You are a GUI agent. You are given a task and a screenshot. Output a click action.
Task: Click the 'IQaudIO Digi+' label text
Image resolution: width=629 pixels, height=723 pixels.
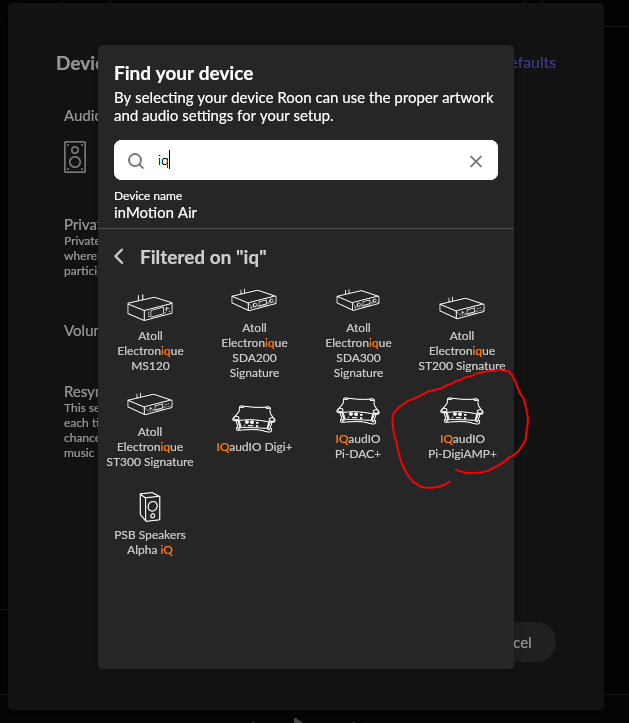254,447
